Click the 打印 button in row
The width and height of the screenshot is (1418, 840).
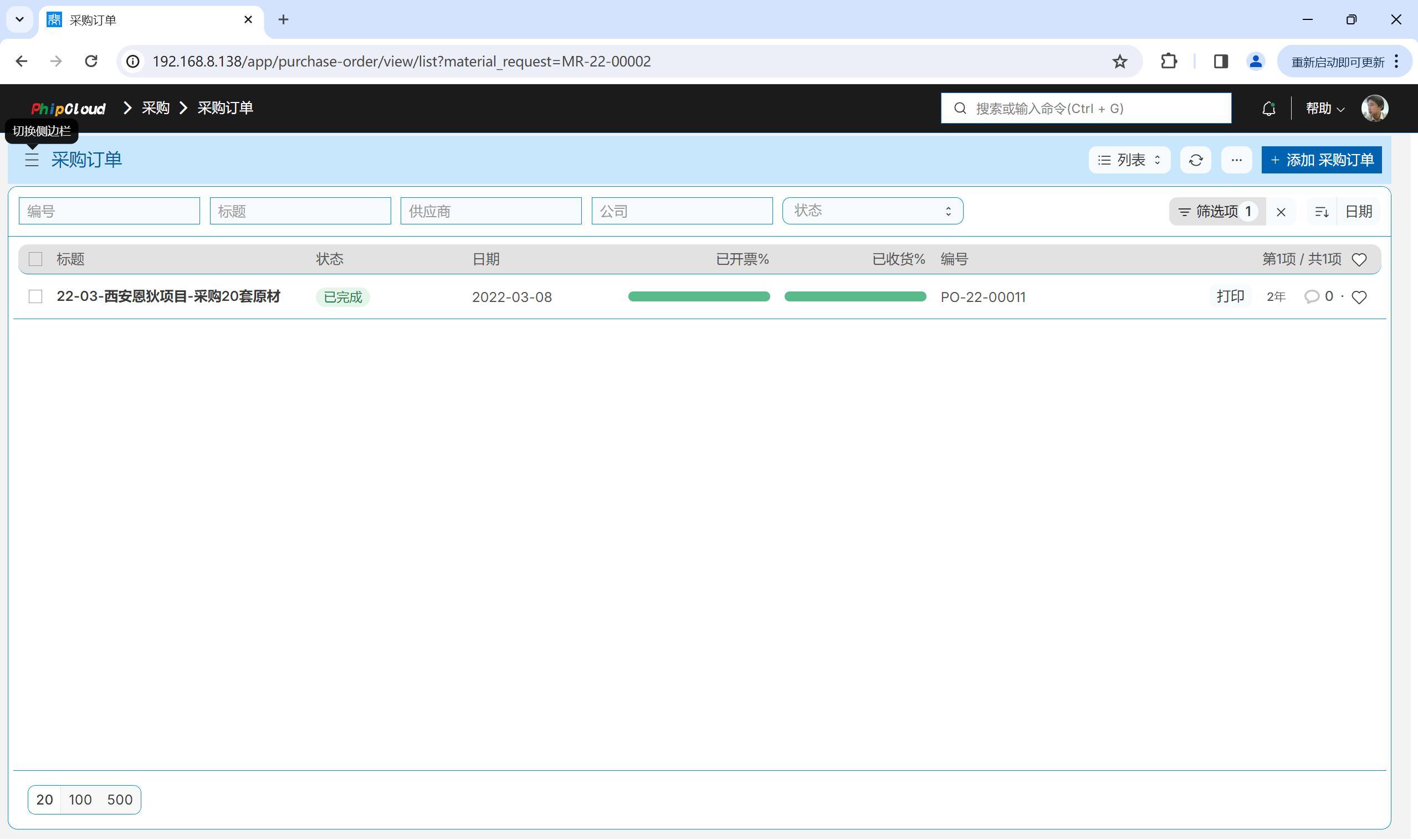point(1230,296)
